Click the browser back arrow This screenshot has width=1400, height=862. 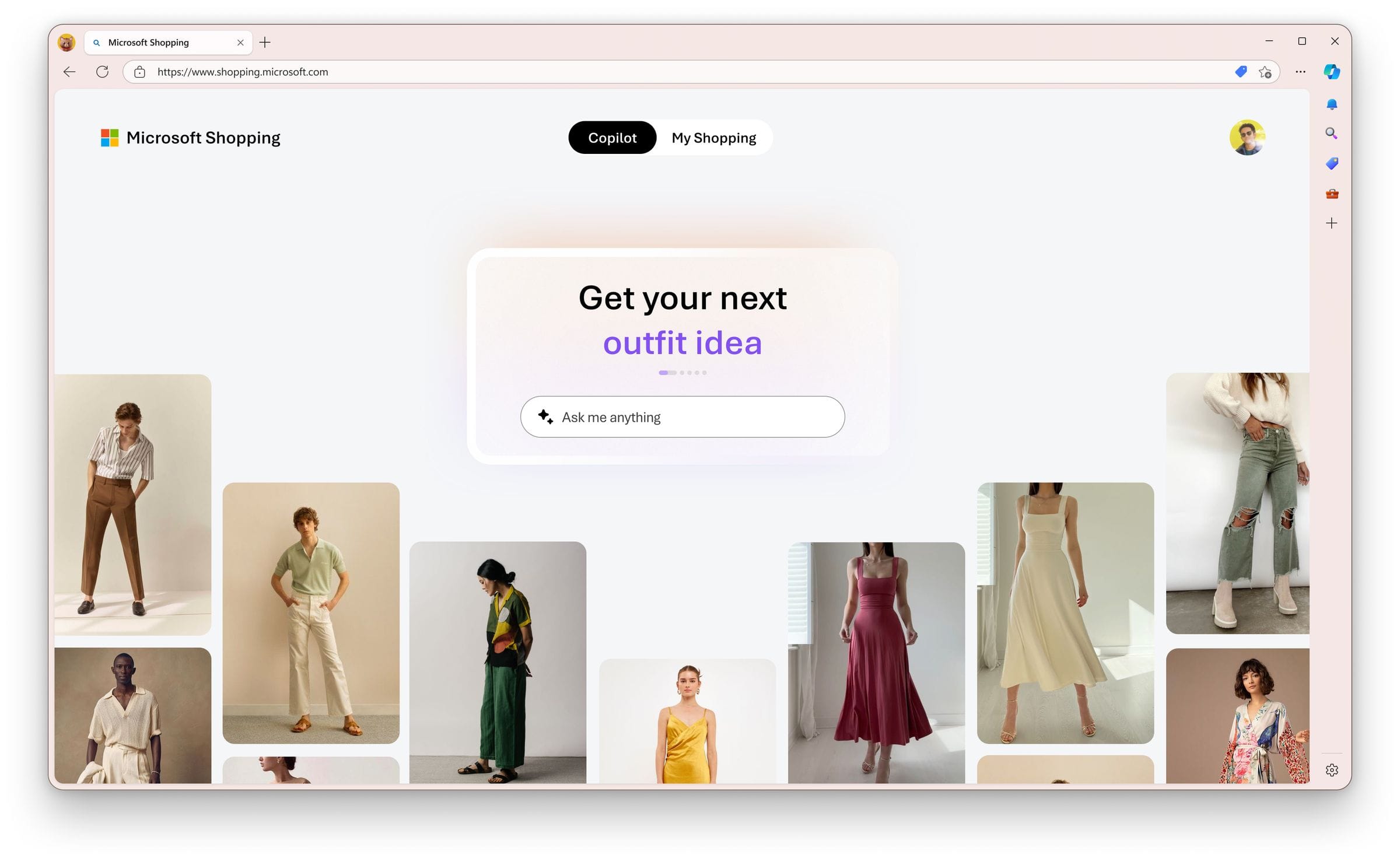[69, 72]
